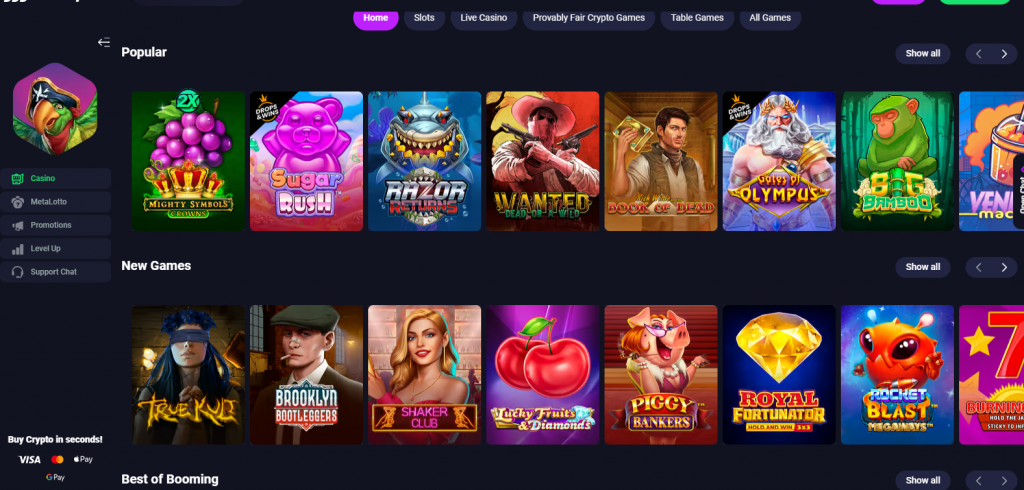Viewport: 1024px width, 490px height.
Task: Click Show all for Popular
Action: [x=923, y=54]
